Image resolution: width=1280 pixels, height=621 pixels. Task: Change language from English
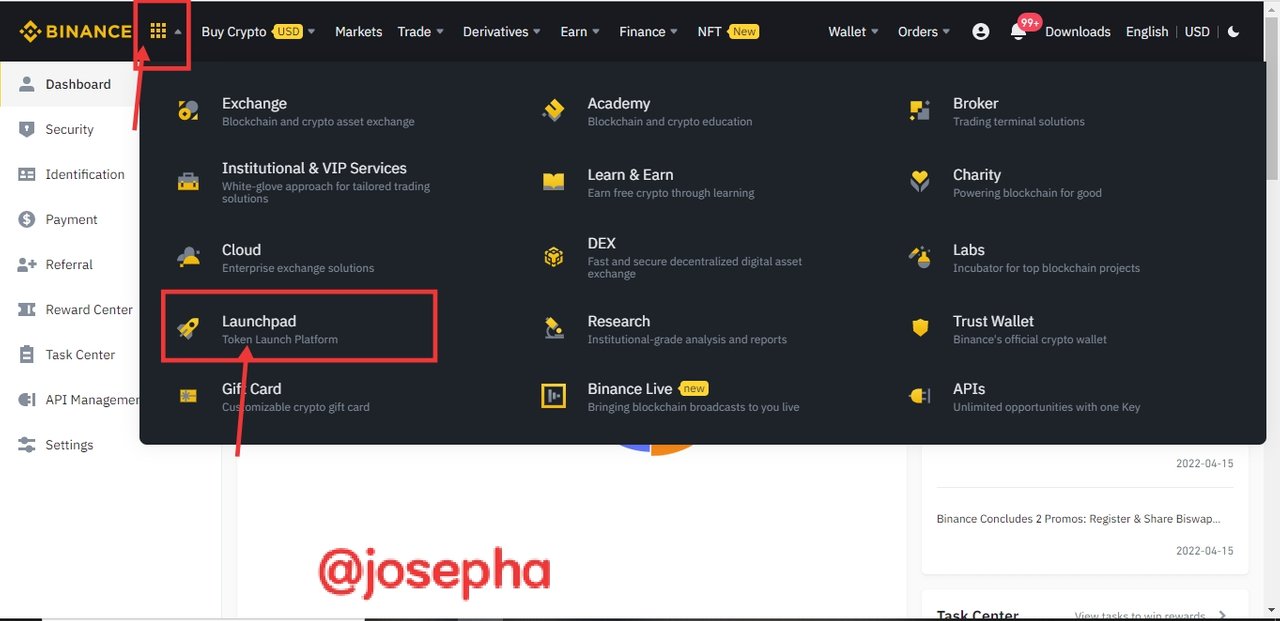(x=1146, y=31)
